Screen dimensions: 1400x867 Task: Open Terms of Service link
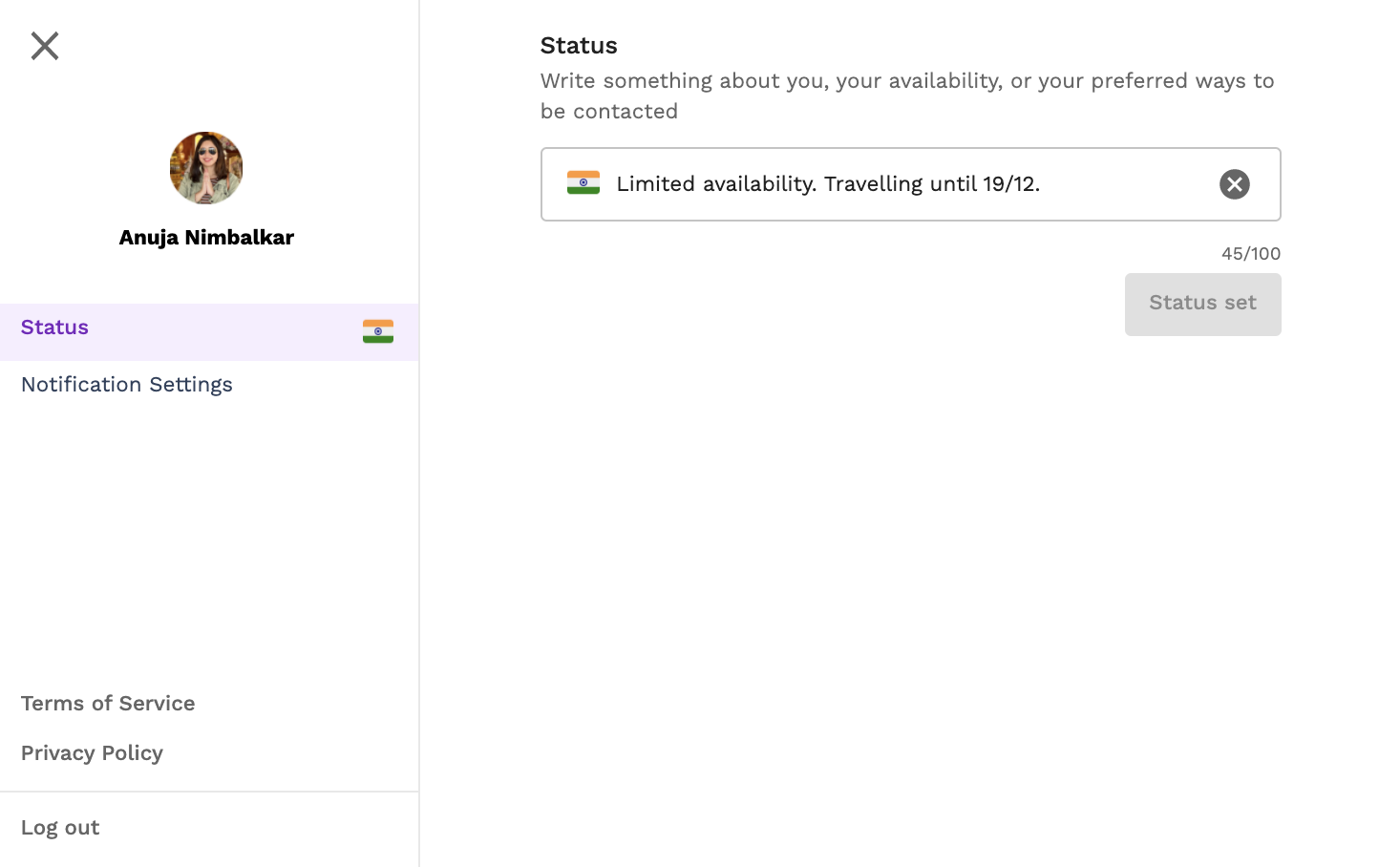[x=108, y=704]
